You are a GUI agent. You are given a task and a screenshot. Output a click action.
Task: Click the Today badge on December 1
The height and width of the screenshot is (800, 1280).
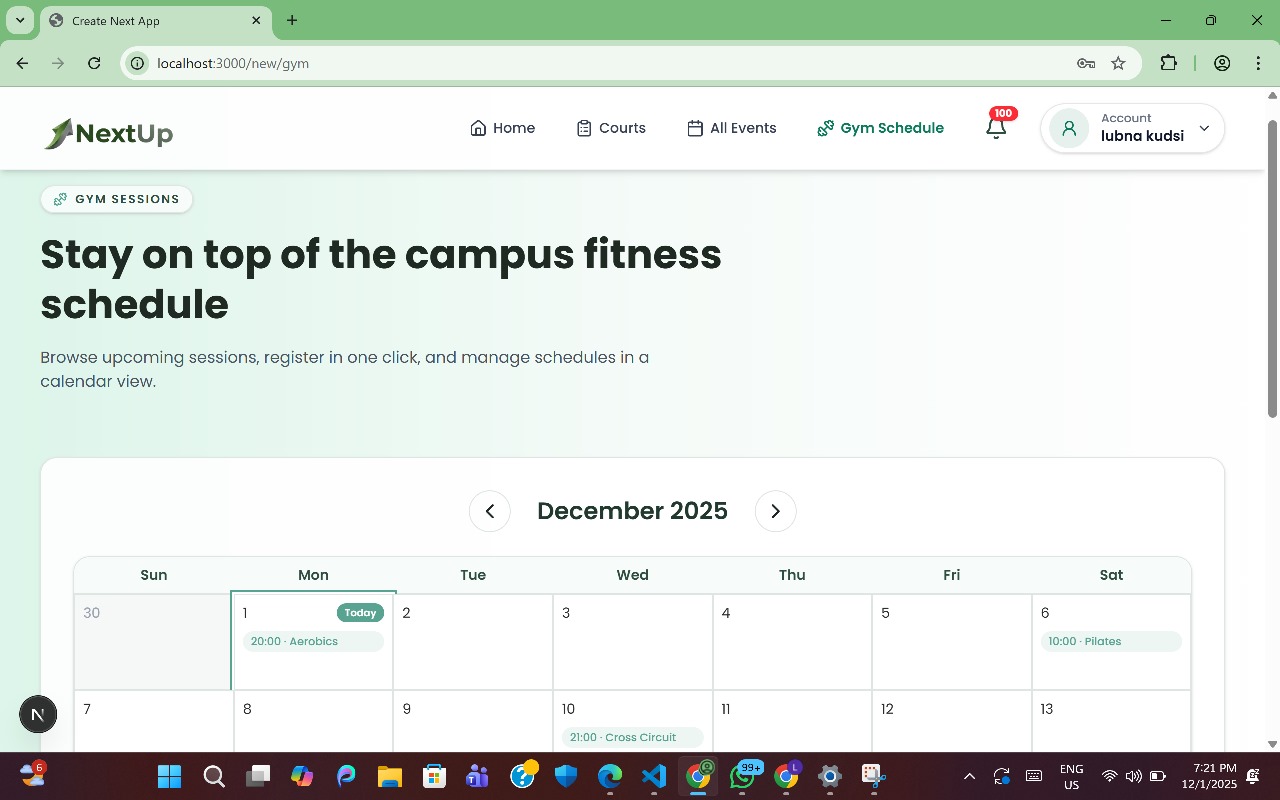click(x=360, y=613)
